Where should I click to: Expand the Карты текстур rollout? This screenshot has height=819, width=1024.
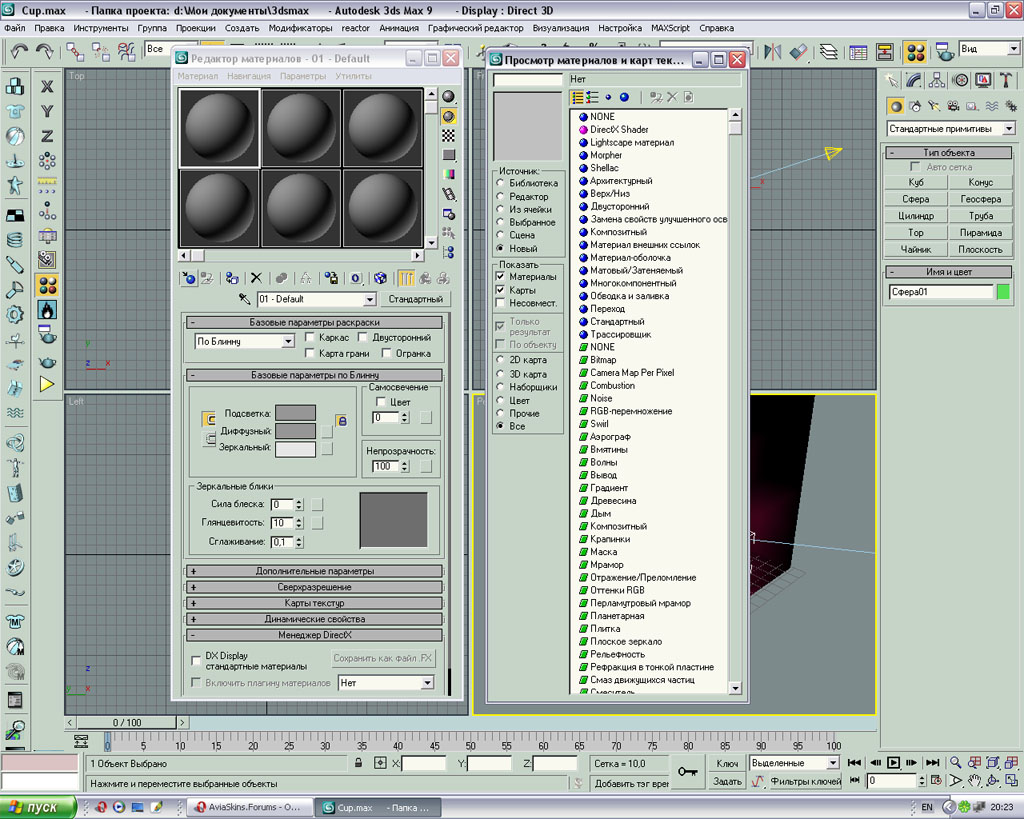tap(314, 603)
